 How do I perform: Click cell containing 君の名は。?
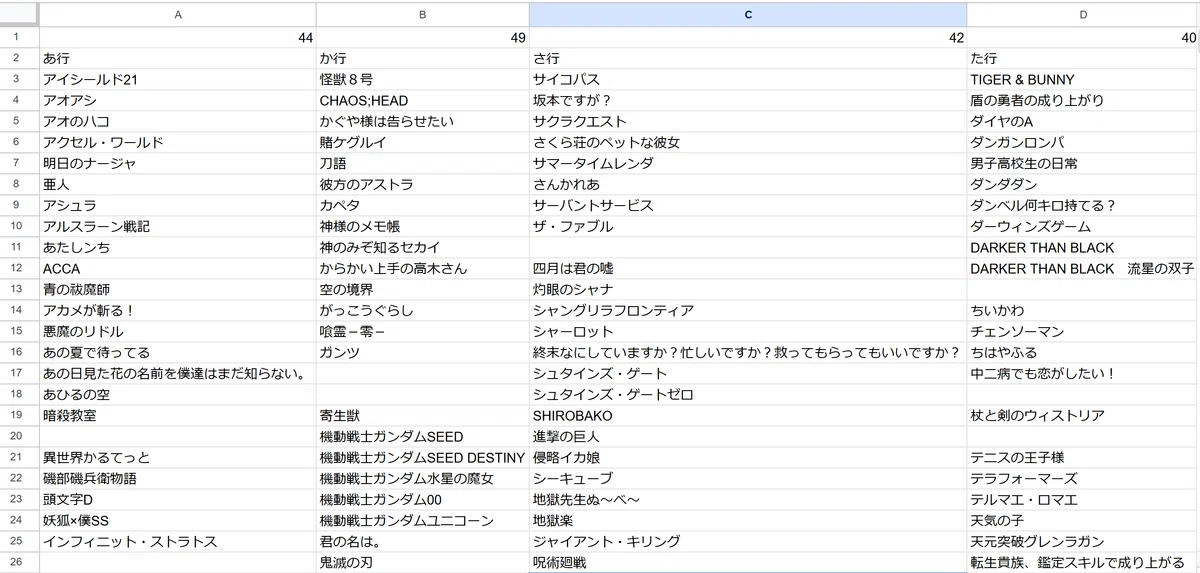(x=423, y=542)
